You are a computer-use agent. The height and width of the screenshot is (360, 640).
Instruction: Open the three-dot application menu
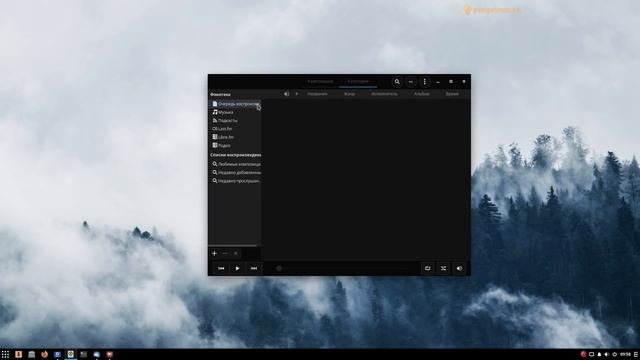pyautogui.click(x=424, y=82)
